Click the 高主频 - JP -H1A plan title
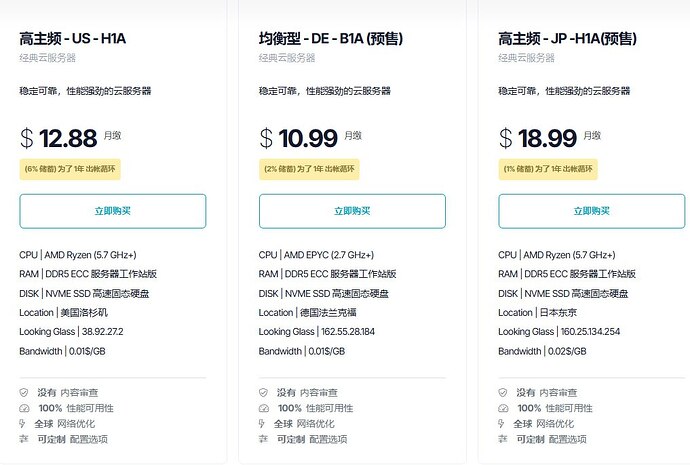690x465 pixels. point(567,39)
